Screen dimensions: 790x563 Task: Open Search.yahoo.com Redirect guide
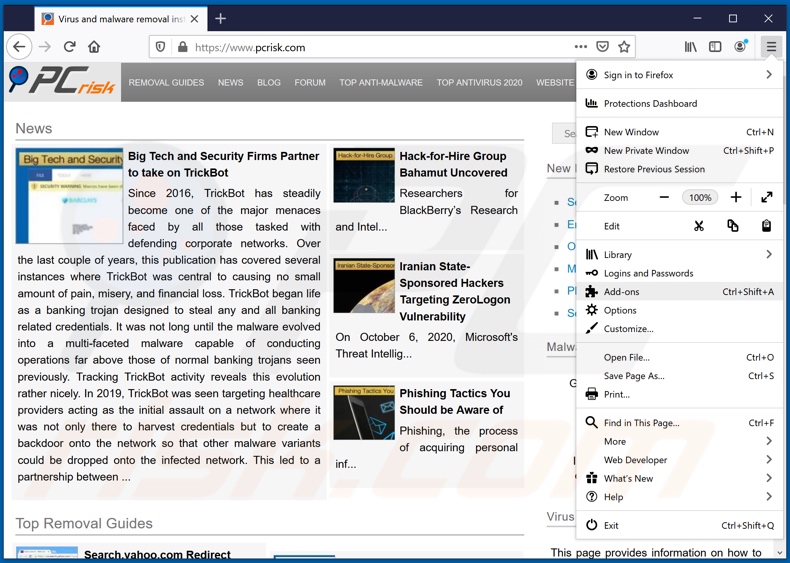[x=157, y=555]
